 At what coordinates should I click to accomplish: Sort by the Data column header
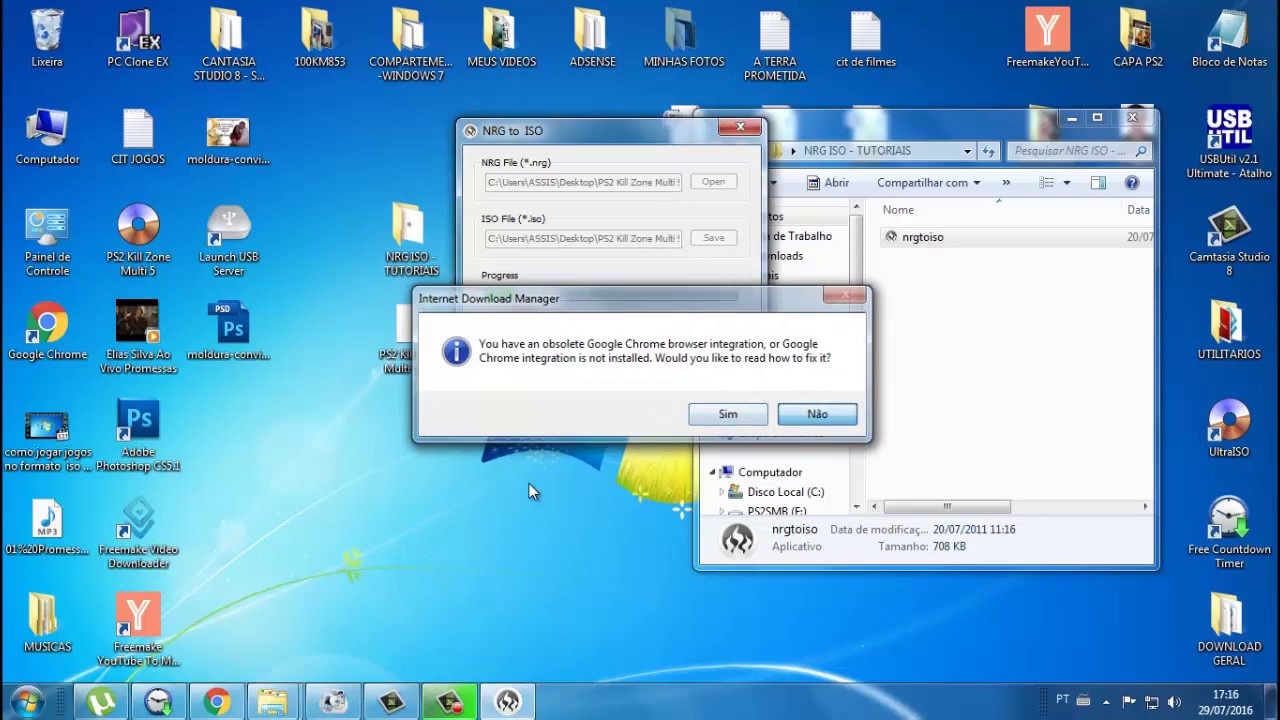point(1138,210)
